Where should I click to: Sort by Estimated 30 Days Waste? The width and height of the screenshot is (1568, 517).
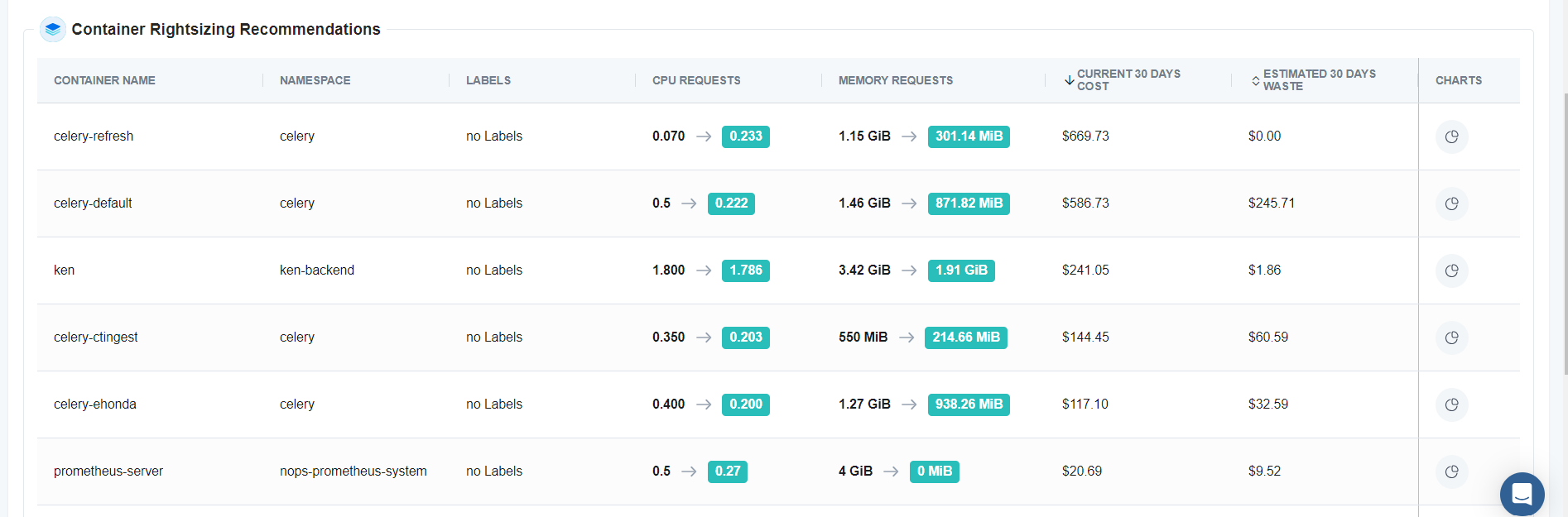coord(1314,80)
